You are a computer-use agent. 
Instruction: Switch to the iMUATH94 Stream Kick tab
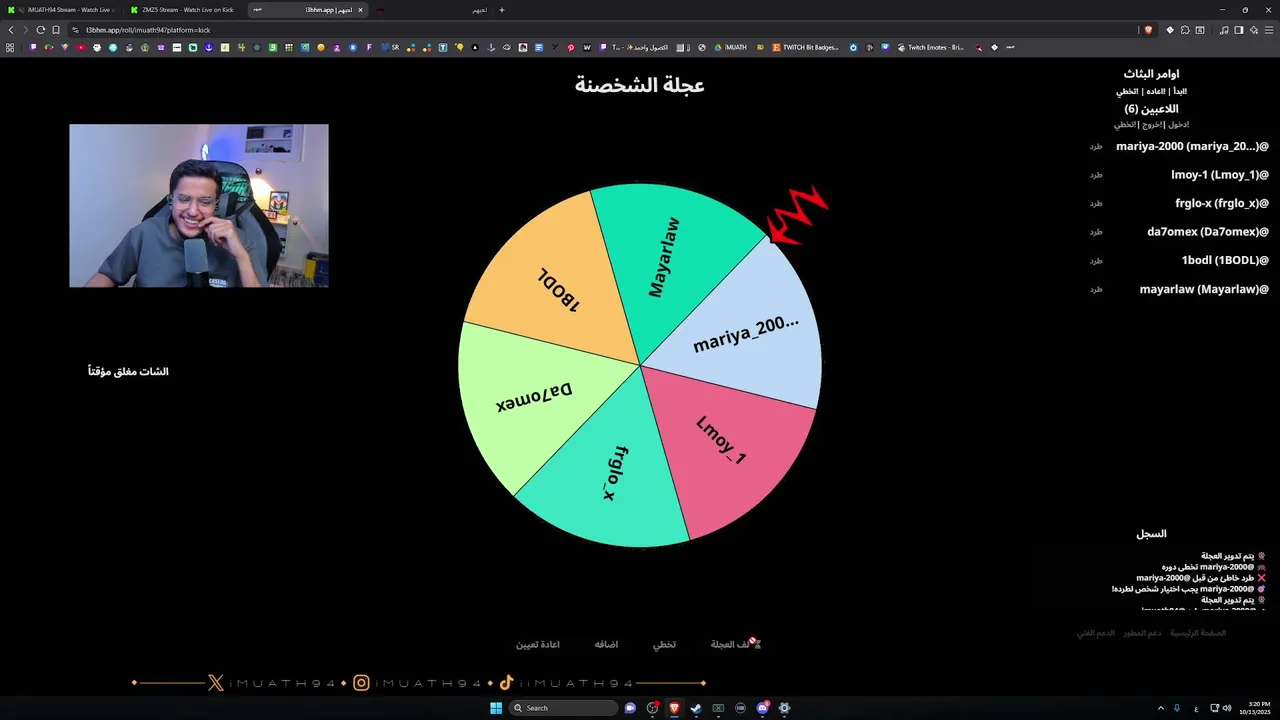[x=61, y=10]
